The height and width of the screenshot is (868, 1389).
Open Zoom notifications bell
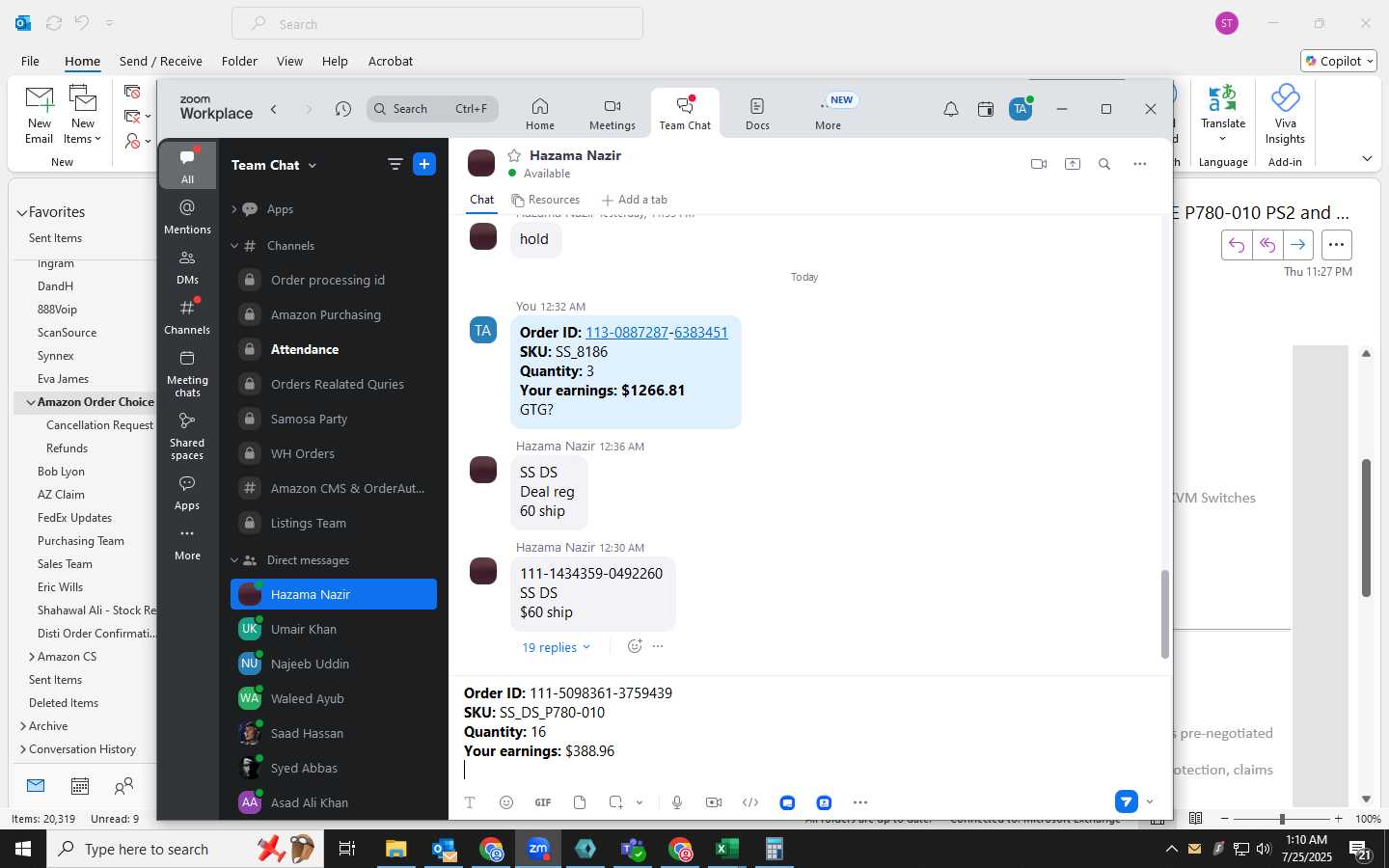[x=951, y=109]
